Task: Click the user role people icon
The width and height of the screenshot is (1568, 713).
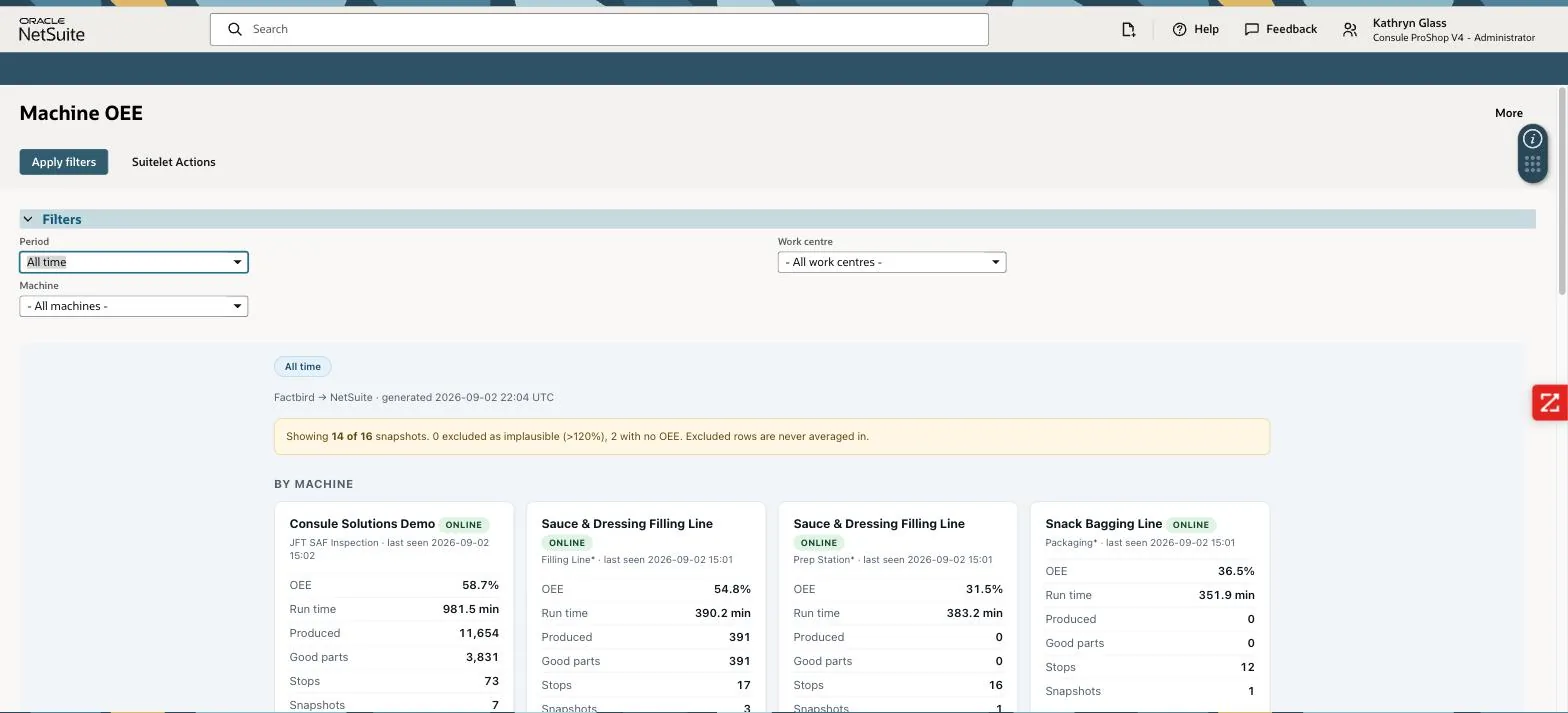Action: pos(1350,30)
